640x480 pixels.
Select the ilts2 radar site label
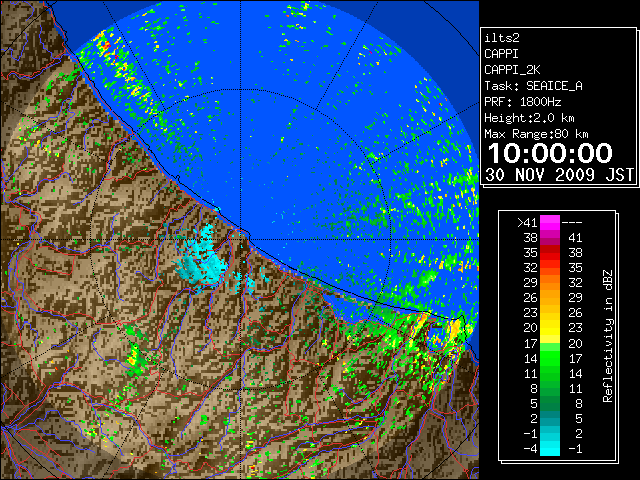[x=502, y=38]
